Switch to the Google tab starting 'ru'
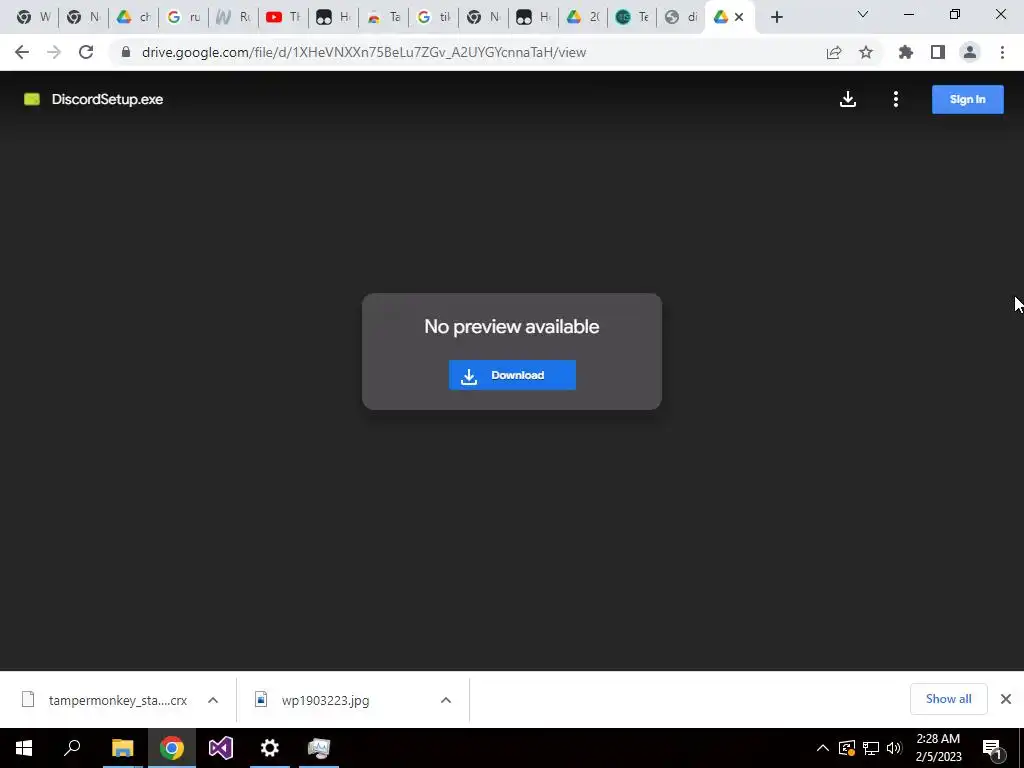1024x768 pixels. tap(184, 17)
